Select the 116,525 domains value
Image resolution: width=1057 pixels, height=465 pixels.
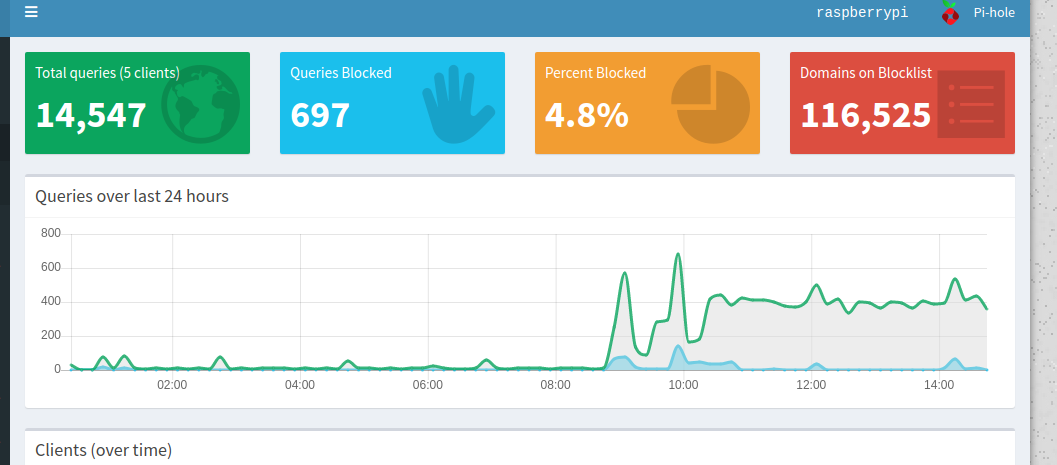(x=866, y=115)
